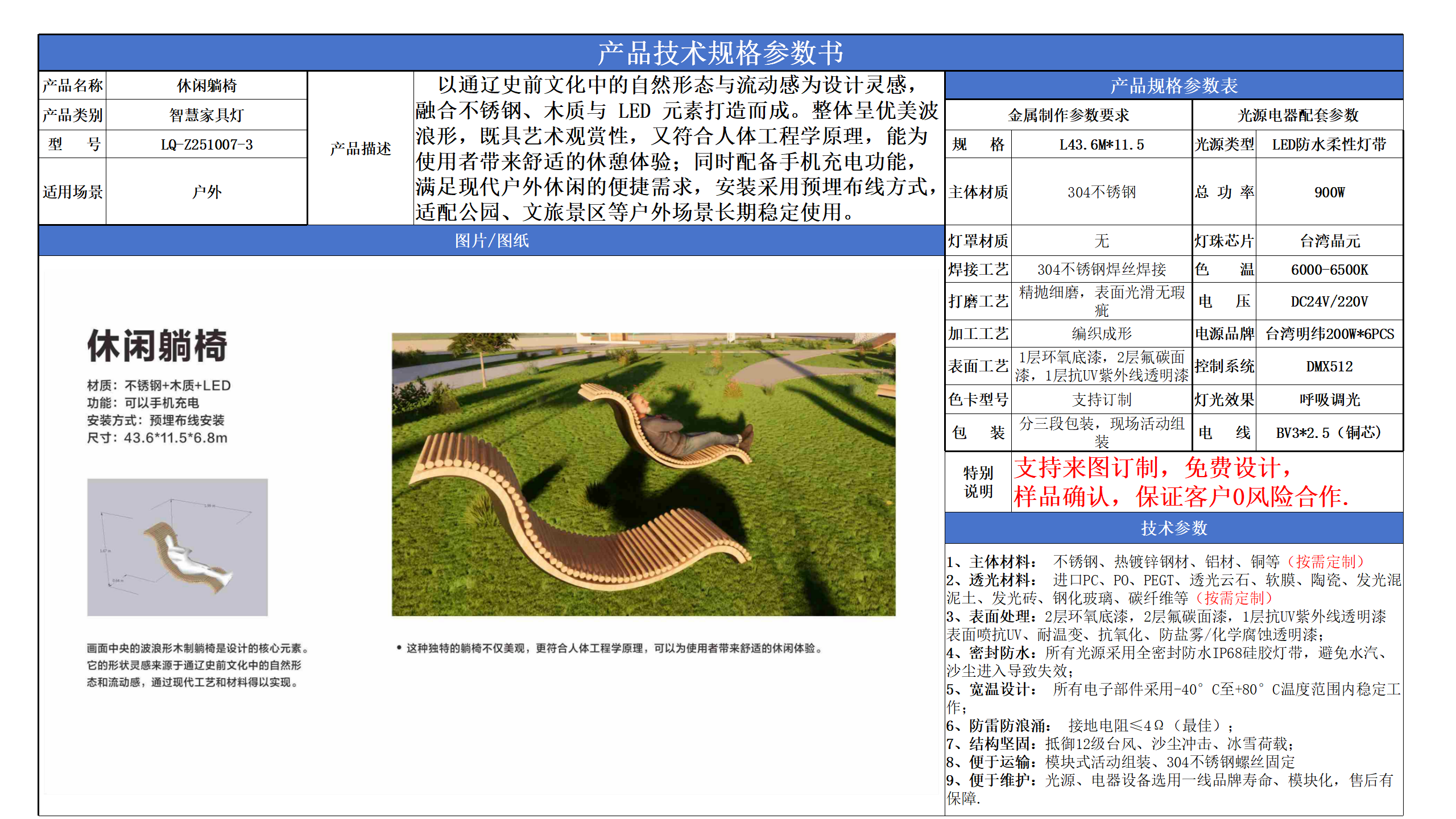Viewport: 1456px width, 819px height.
Task: Select the 900W total power cell
Action: (x=1329, y=192)
